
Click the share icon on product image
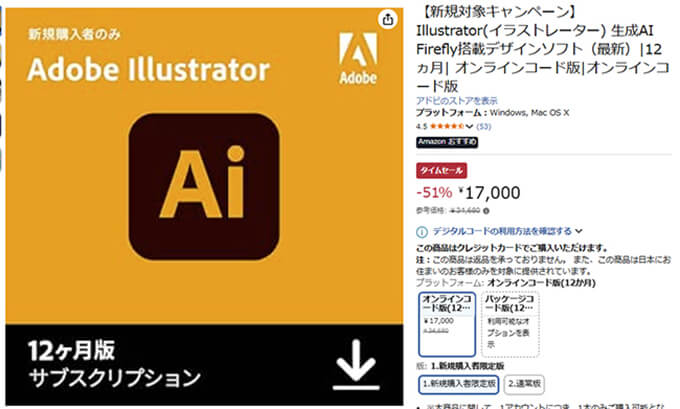[x=388, y=19]
